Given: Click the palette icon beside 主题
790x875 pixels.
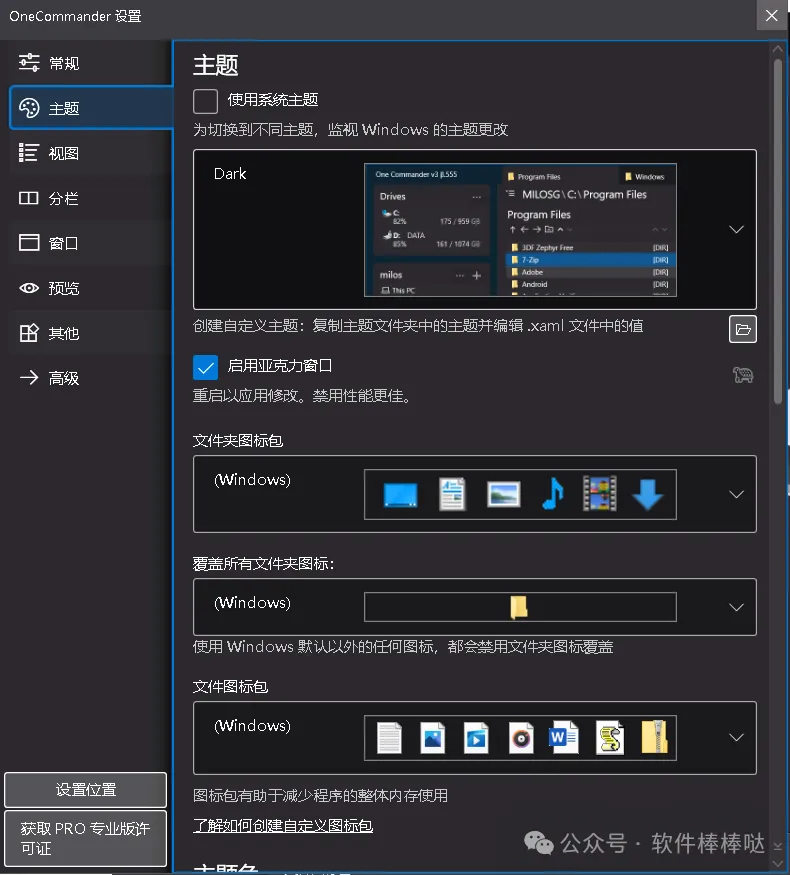Looking at the screenshot, I should tap(29, 108).
